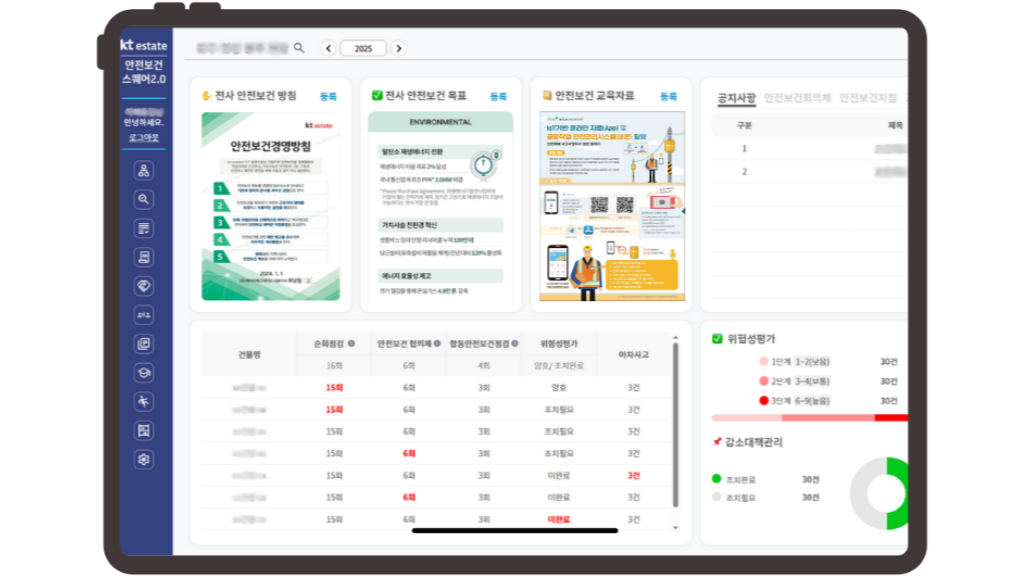Switch to the 공지사항 tab
The image size is (1024, 576).
pyautogui.click(x=737, y=98)
